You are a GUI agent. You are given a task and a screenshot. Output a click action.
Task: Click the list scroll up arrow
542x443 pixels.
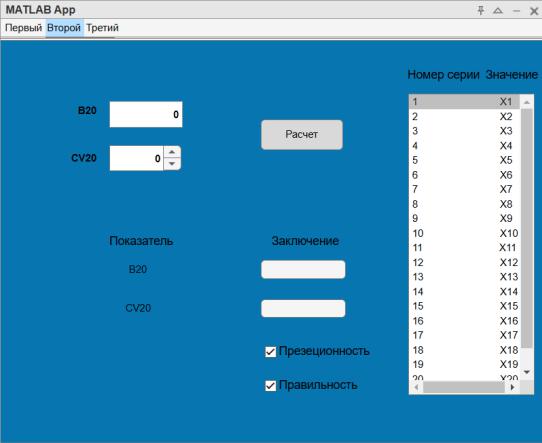click(527, 102)
